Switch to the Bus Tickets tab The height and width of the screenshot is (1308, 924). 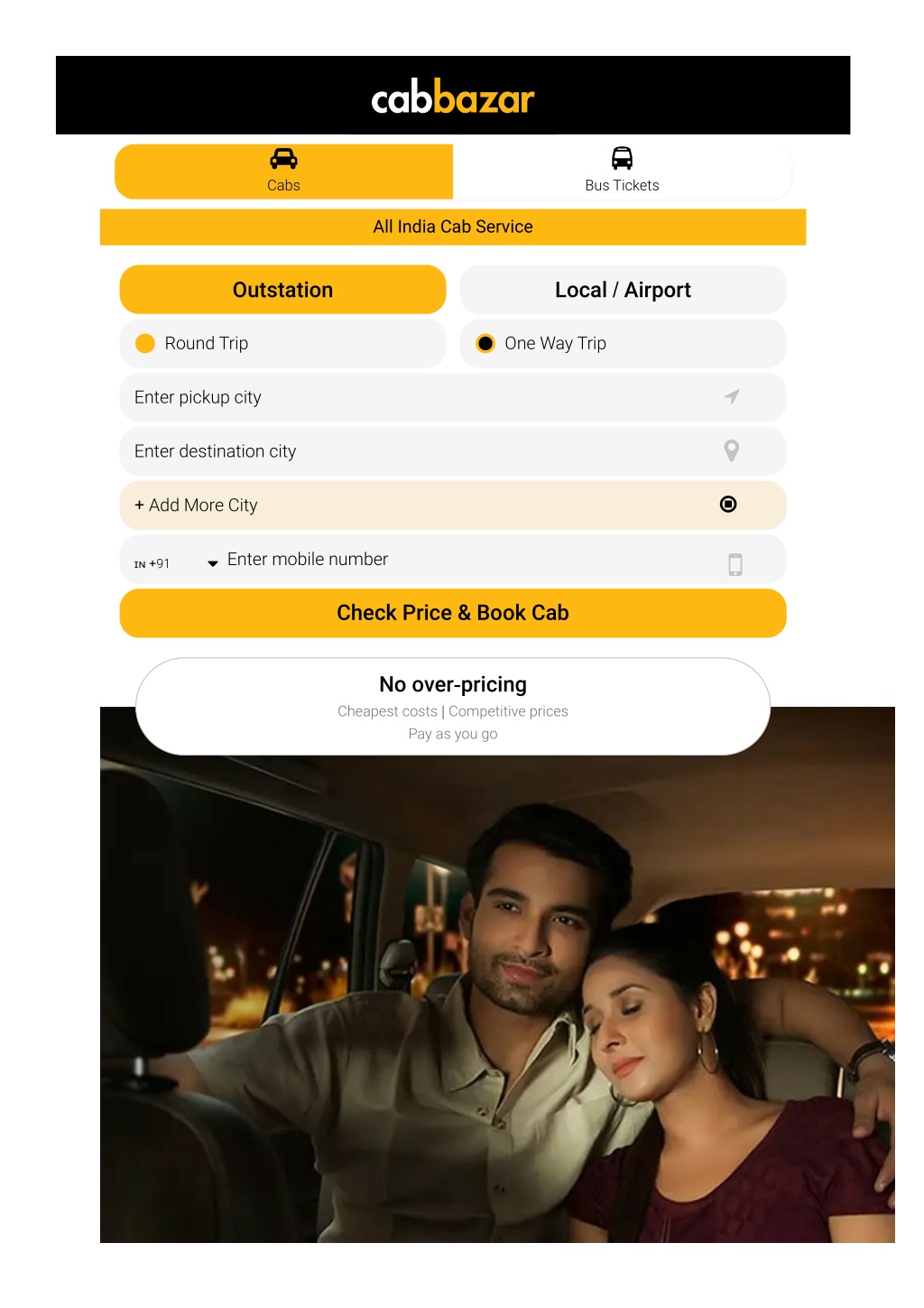pos(622,172)
